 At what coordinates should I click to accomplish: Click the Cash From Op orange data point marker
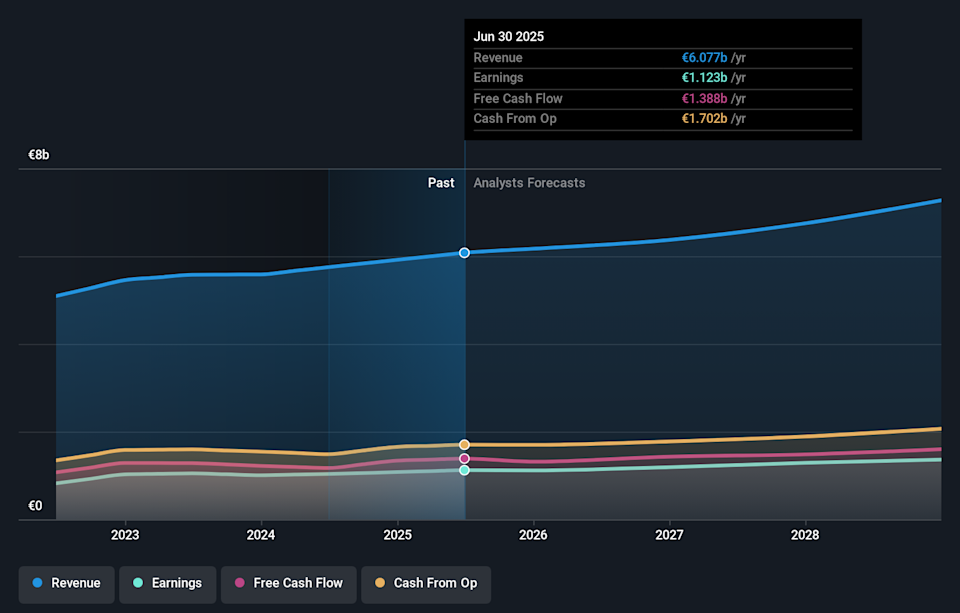(465, 445)
